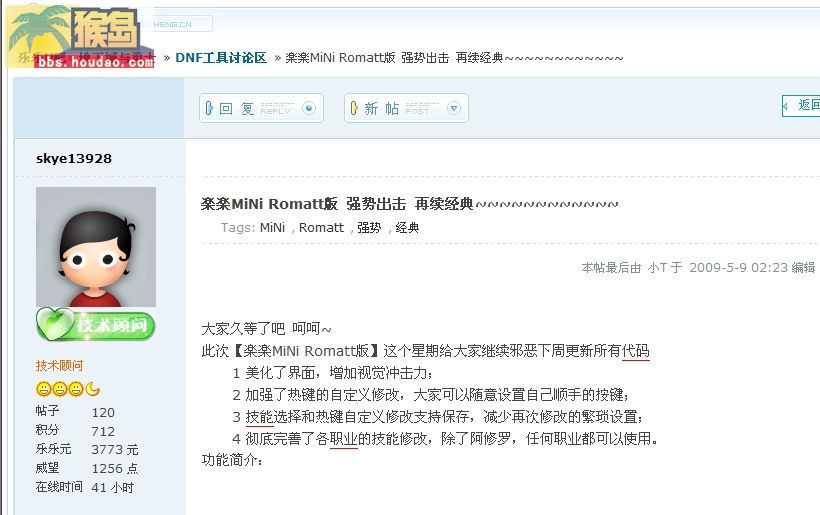Open the DNF工具讨论区 breadcrumb link

pos(221,58)
